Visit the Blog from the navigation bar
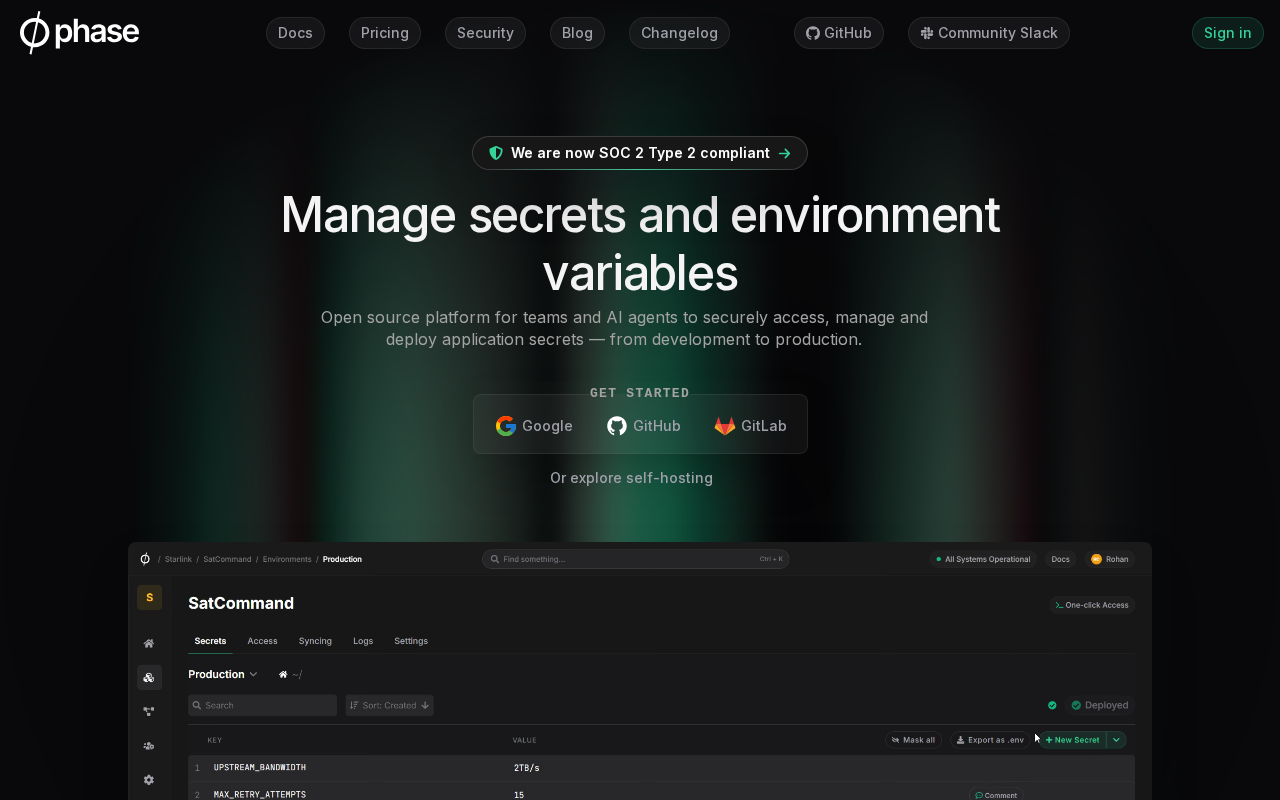 point(577,33)
